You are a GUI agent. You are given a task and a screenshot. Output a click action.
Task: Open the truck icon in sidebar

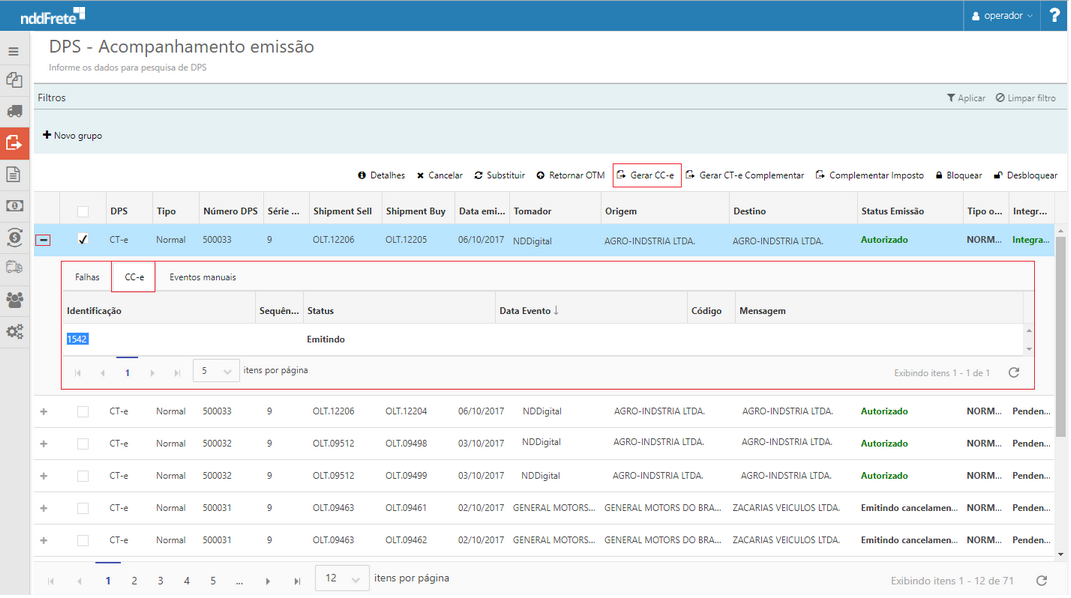[x=14, y=111]
